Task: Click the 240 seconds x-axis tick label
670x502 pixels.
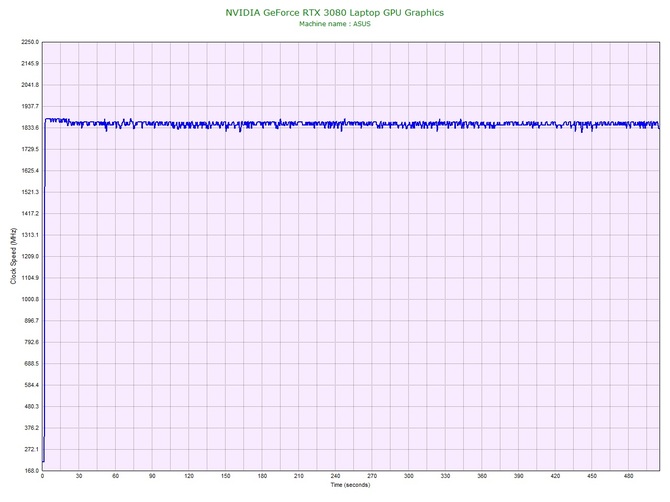Action: [335, 476]
